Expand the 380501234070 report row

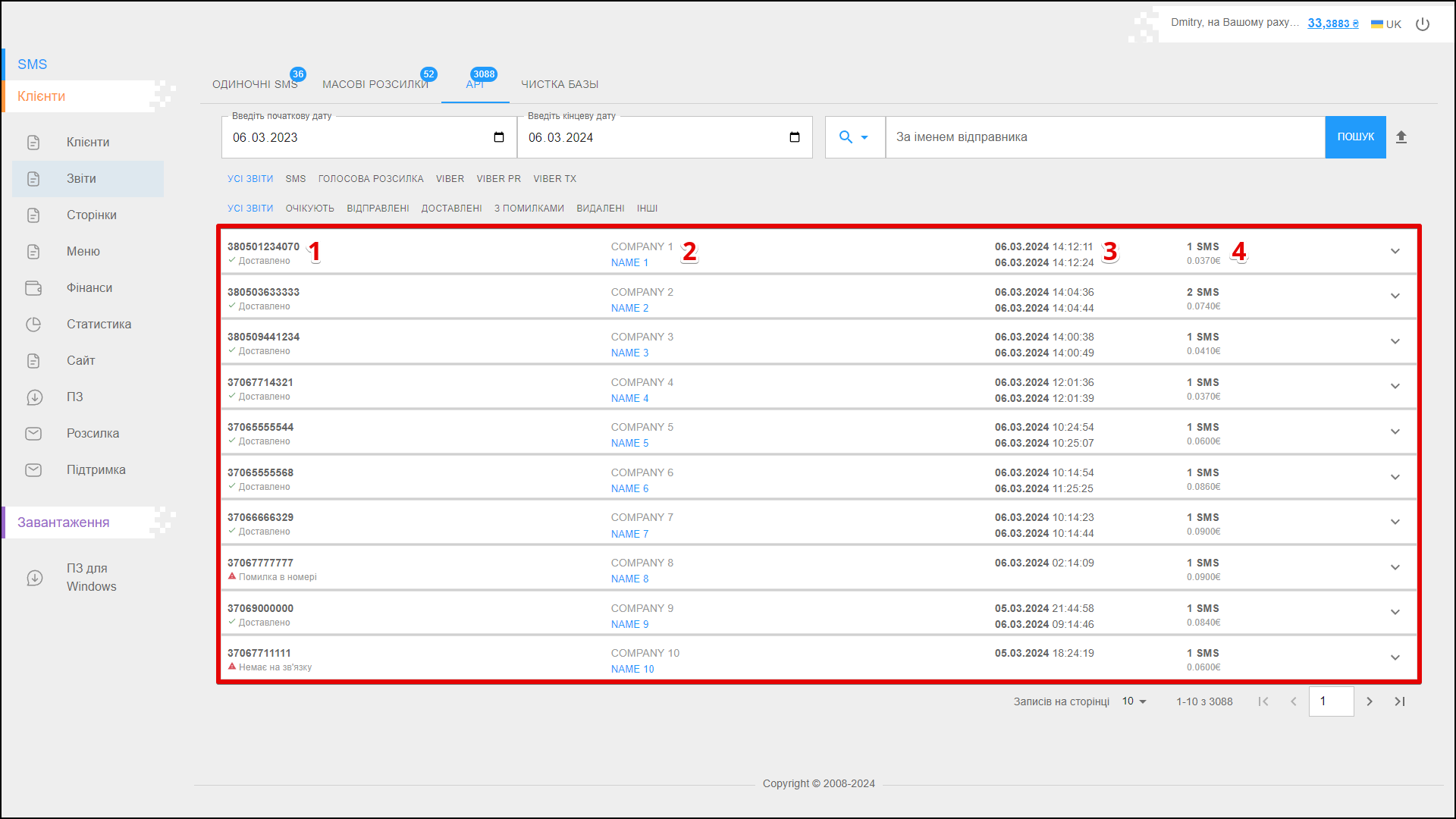click(1395, 251)
